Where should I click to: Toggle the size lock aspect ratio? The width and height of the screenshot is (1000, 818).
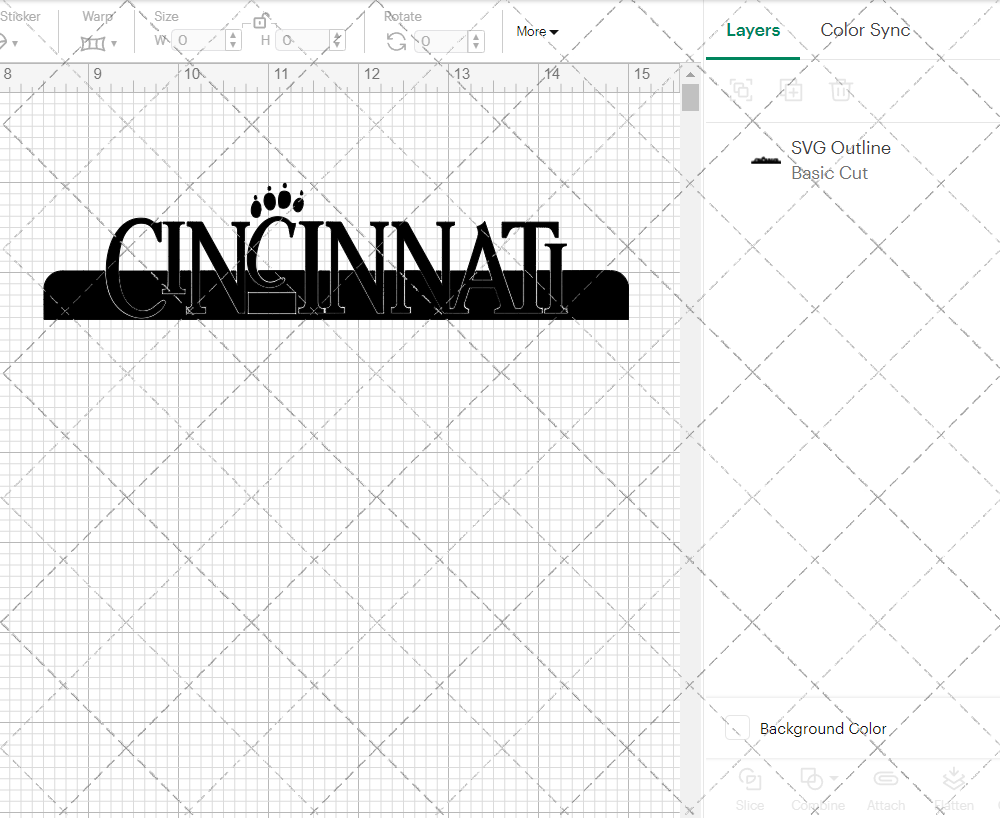261,20
